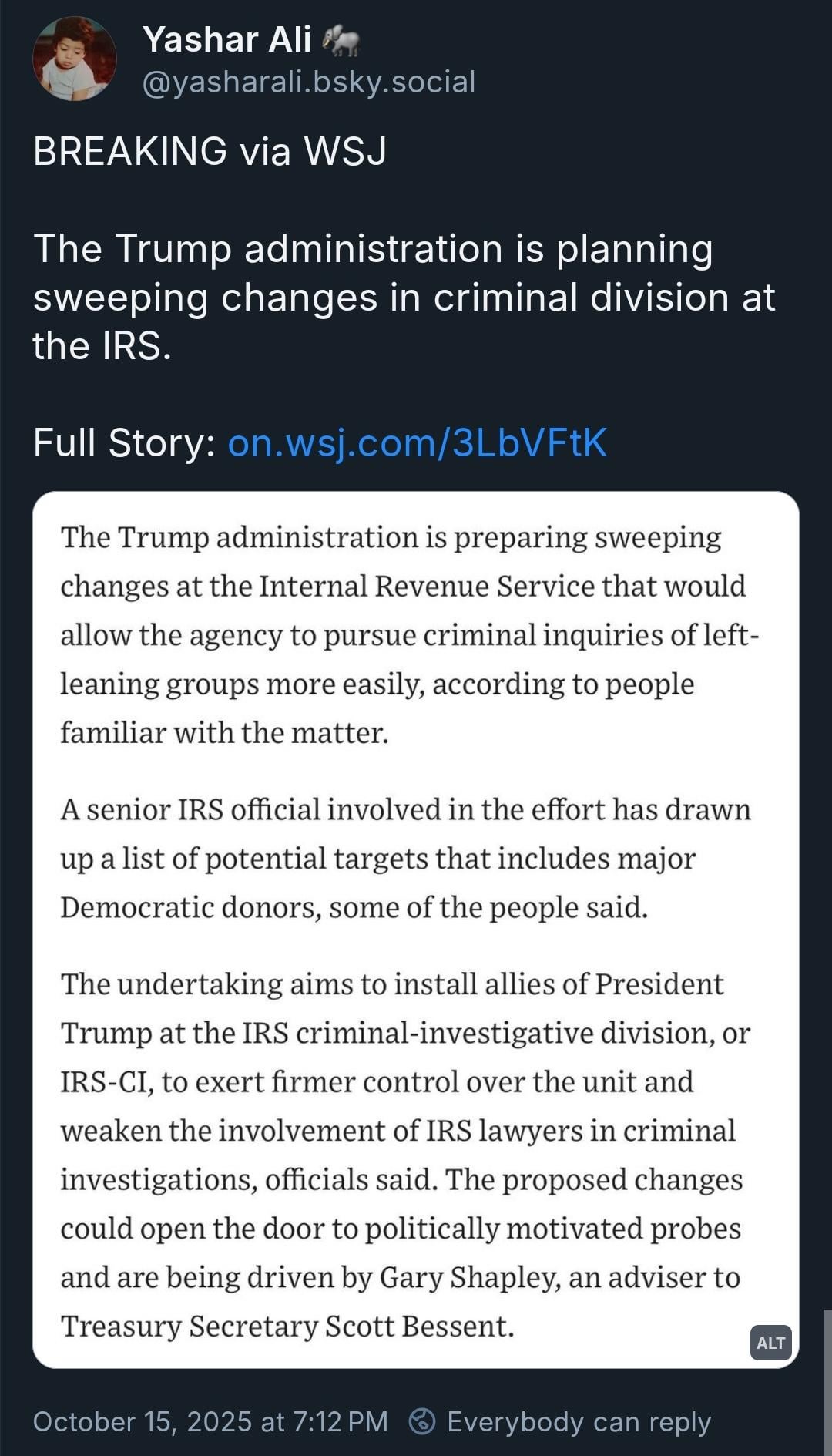
Task: Click the paragraph starting "The undertaking aims"
Action: [405, 1155]
